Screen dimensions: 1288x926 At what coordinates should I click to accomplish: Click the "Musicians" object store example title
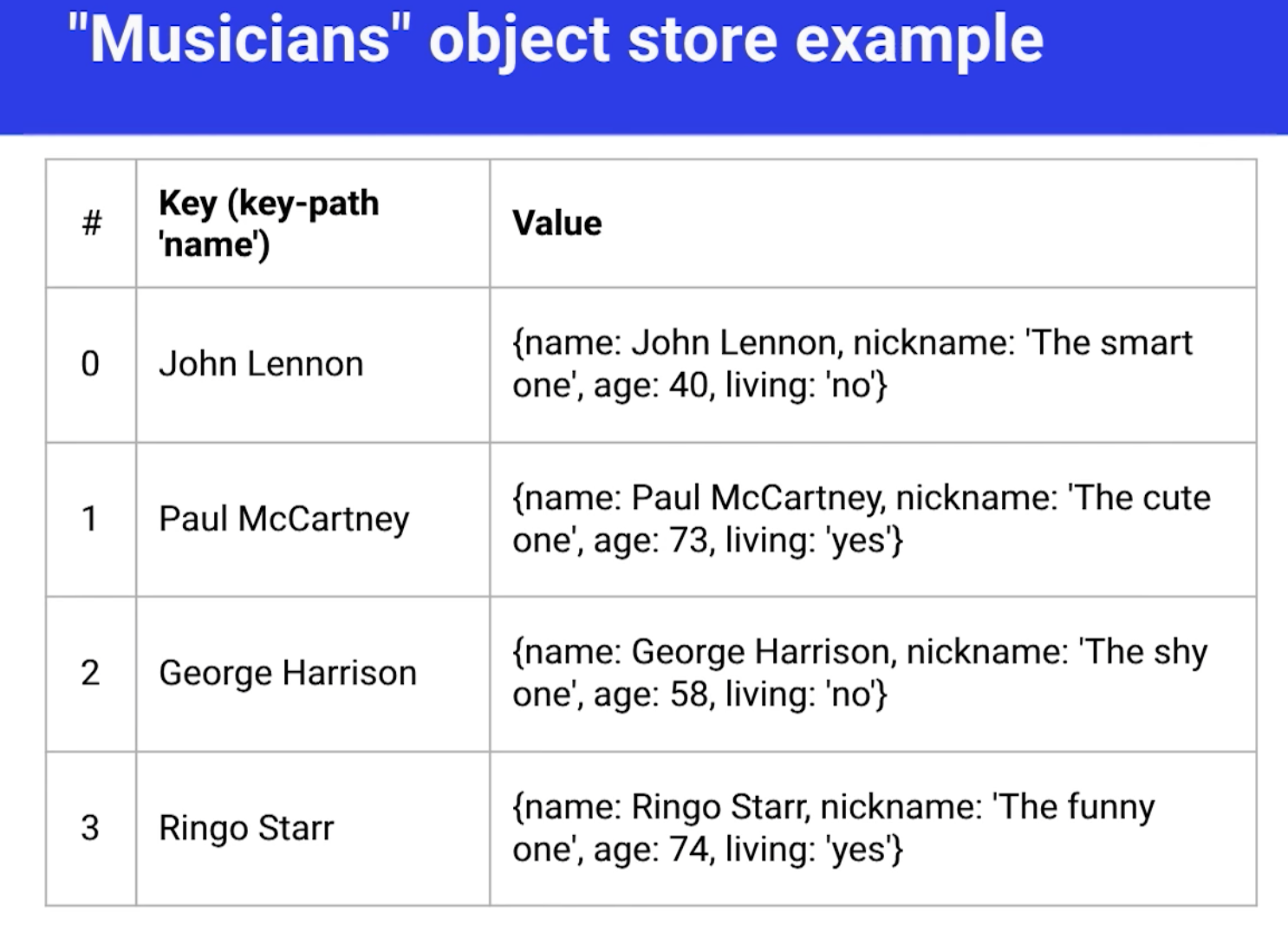(556, 40)
